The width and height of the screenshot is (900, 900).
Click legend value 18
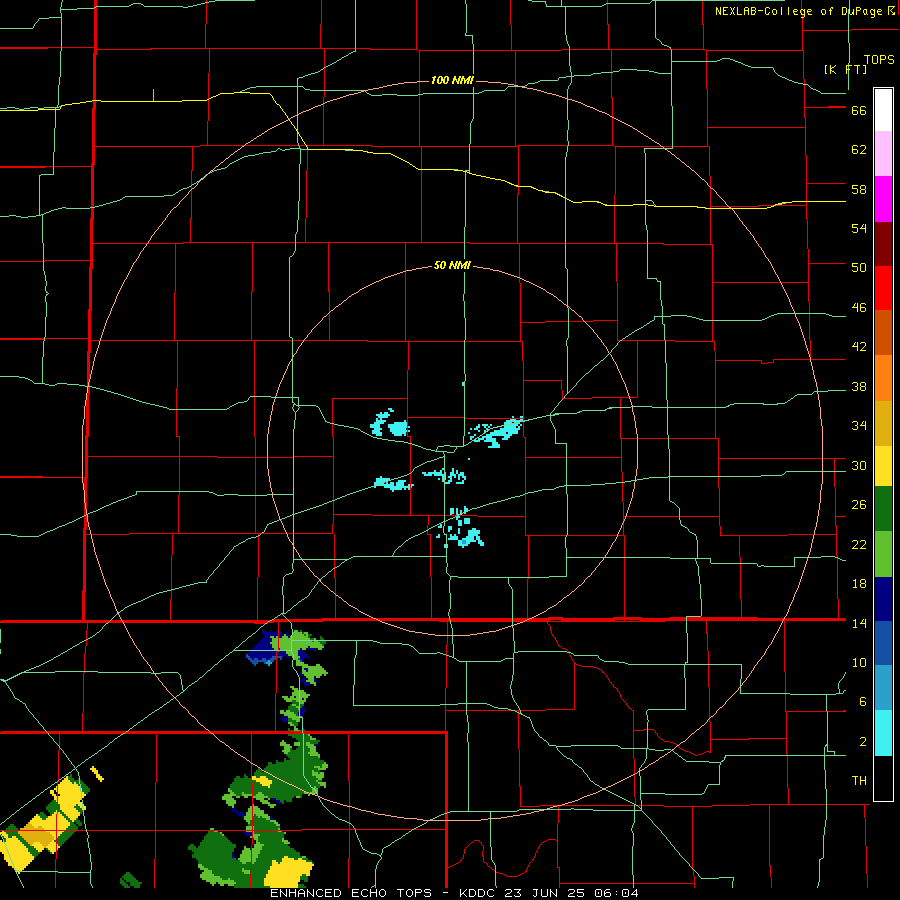coord(859,584)
